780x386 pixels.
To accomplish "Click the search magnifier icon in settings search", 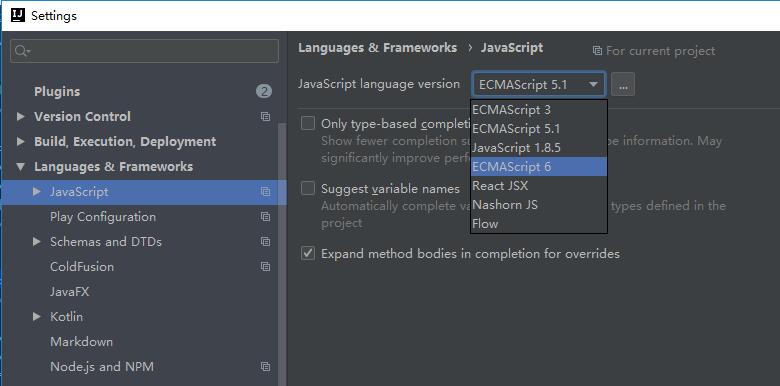I will coord(22,51).
